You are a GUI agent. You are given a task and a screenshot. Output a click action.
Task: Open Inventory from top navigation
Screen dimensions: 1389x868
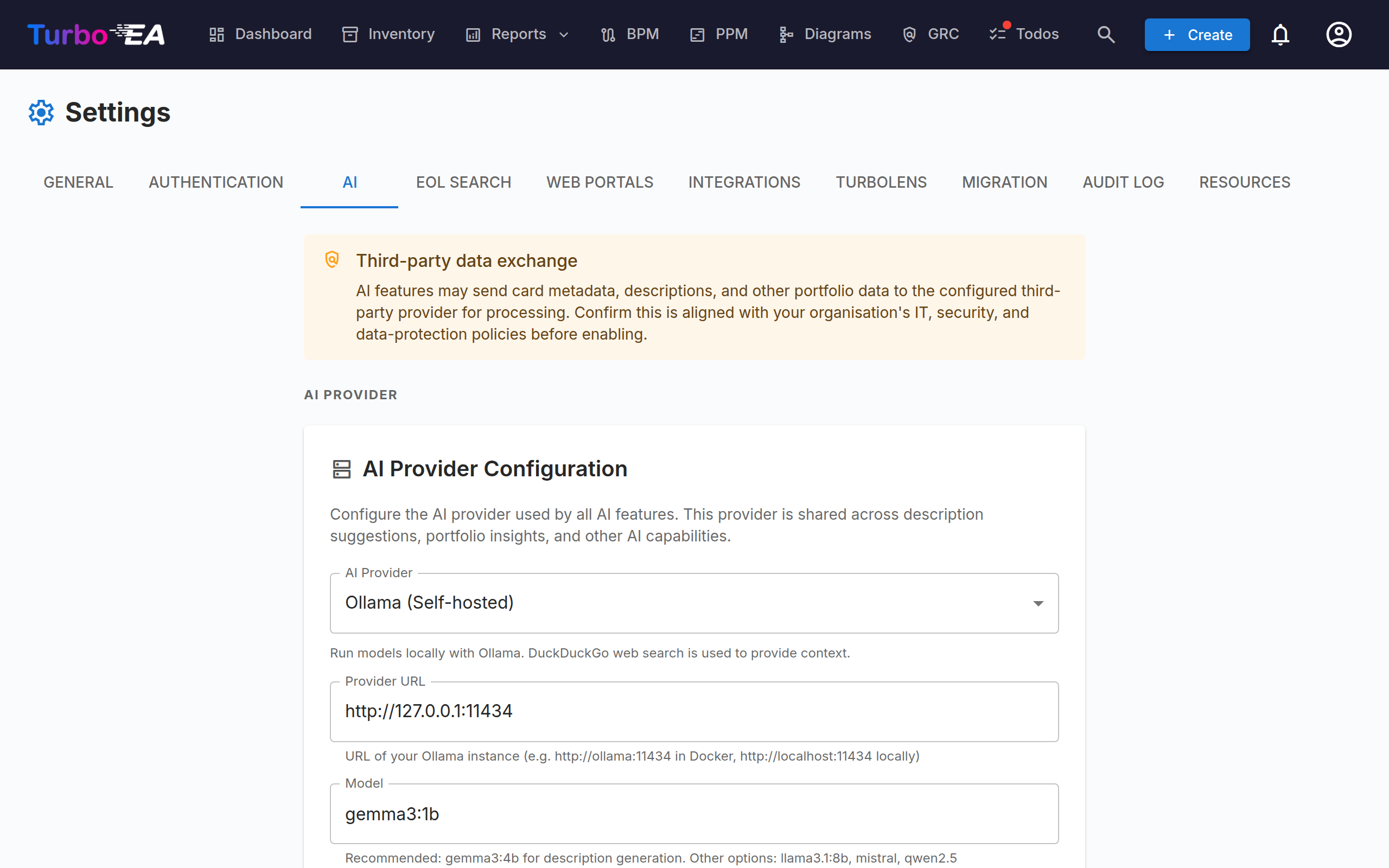click(388, 34)
